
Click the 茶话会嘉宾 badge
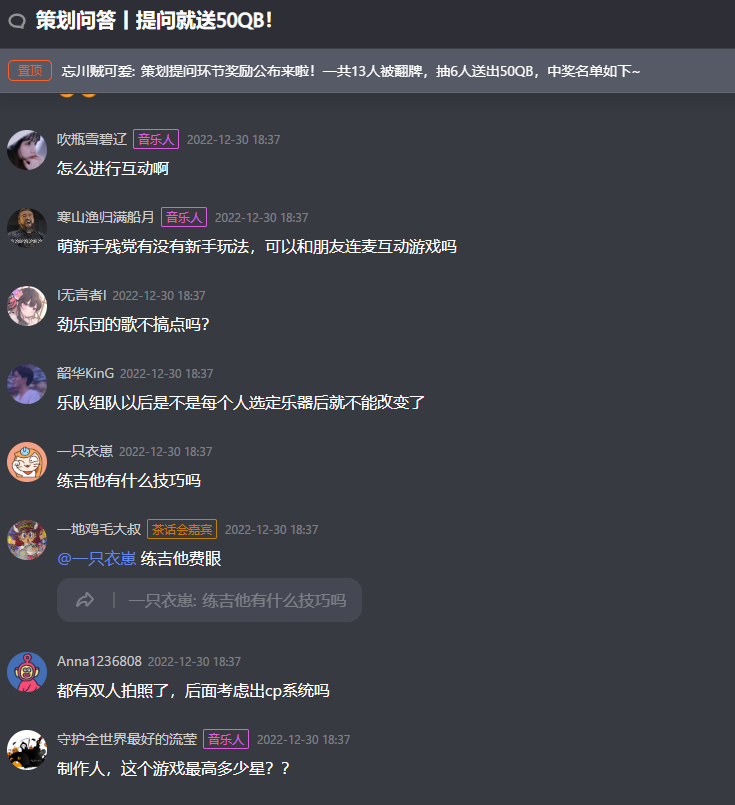coord(182,529)
